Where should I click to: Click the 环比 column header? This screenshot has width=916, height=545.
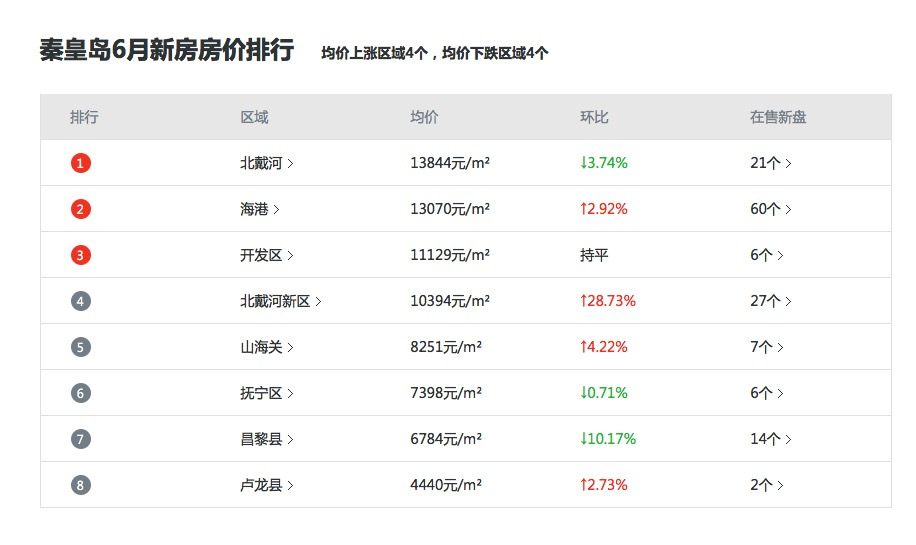594,117
